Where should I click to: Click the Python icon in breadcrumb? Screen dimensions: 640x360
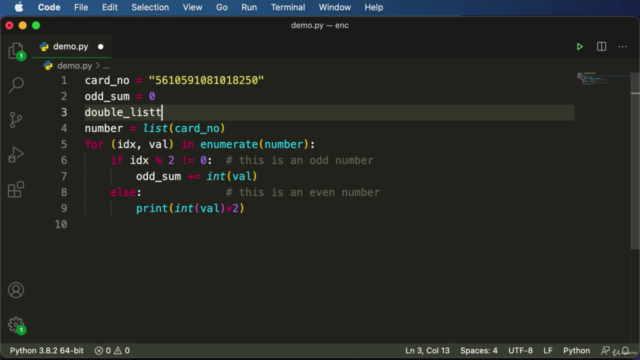coord(48,66)
